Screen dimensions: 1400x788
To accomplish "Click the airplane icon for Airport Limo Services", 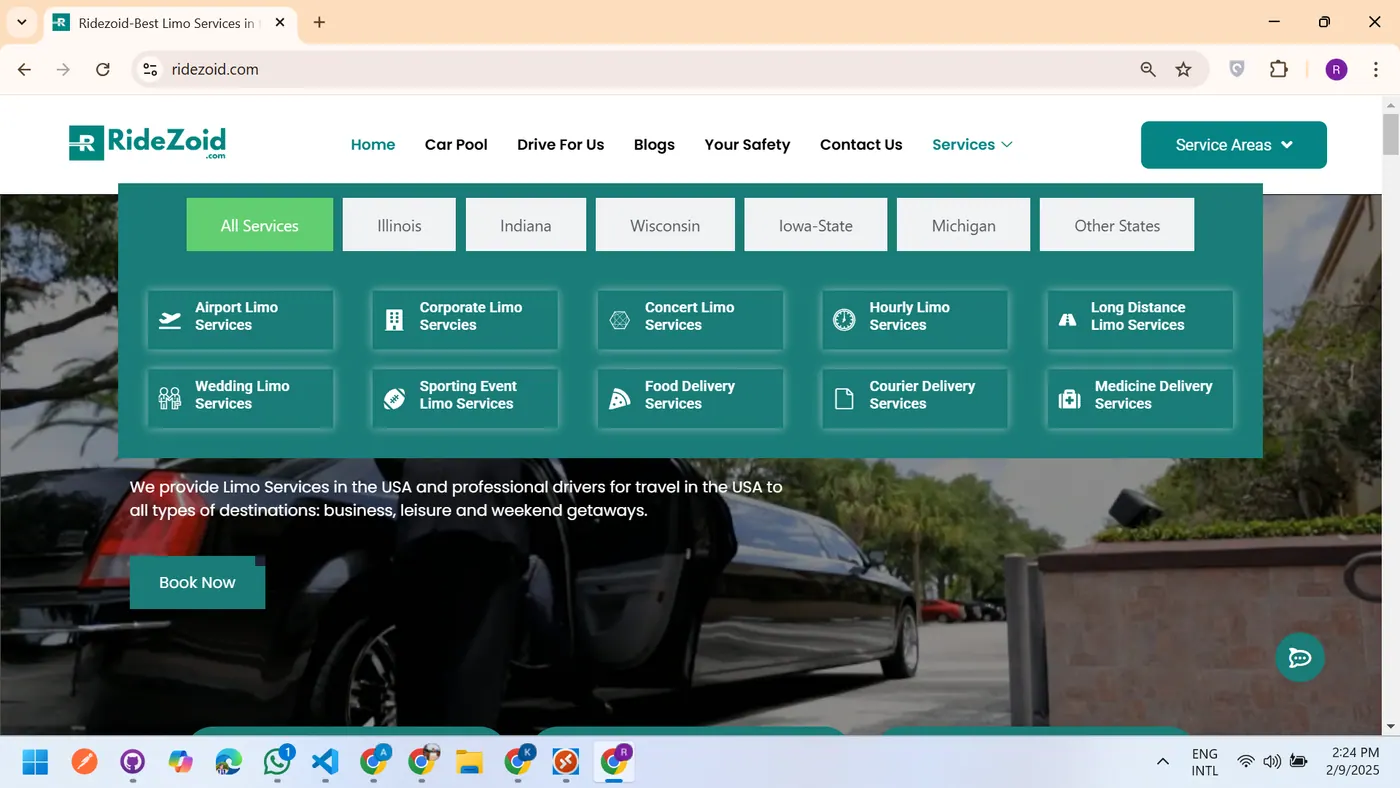I will click(x=170, y=320).
